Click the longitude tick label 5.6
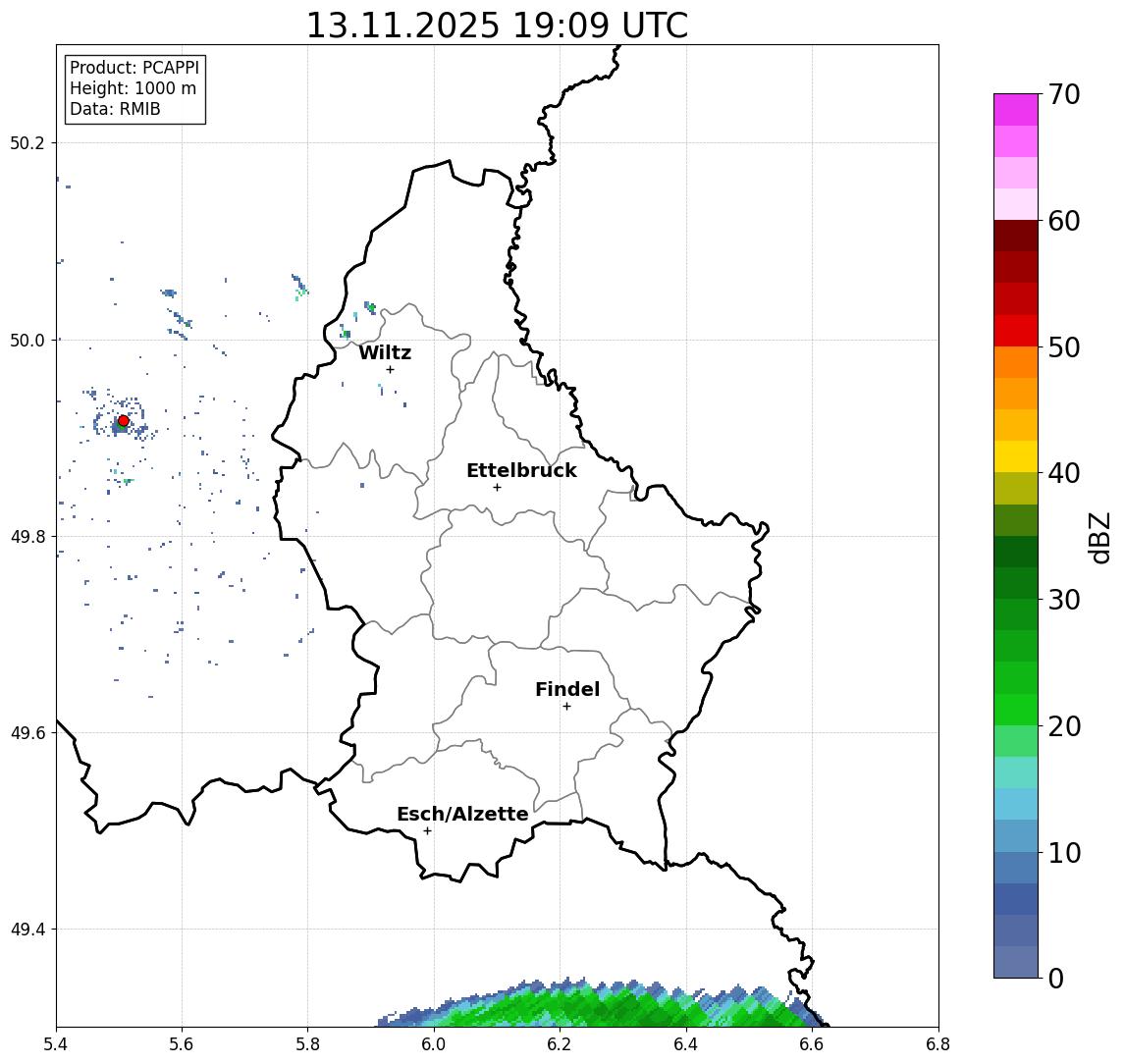Viewport: 1124px width, 1064px height. click(x=182, y=1044)
